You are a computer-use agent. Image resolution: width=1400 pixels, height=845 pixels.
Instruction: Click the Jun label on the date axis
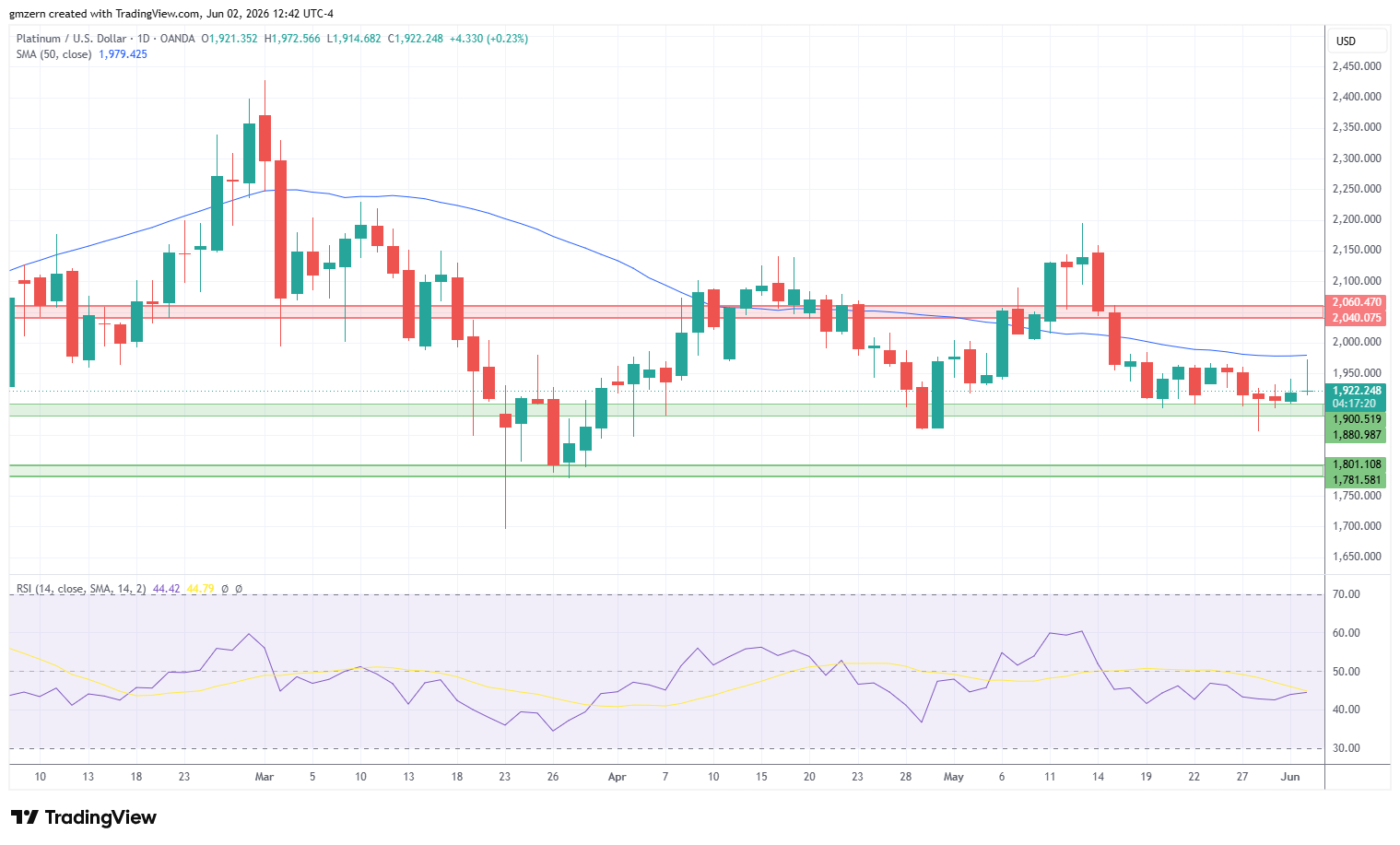pos(1290,777)
